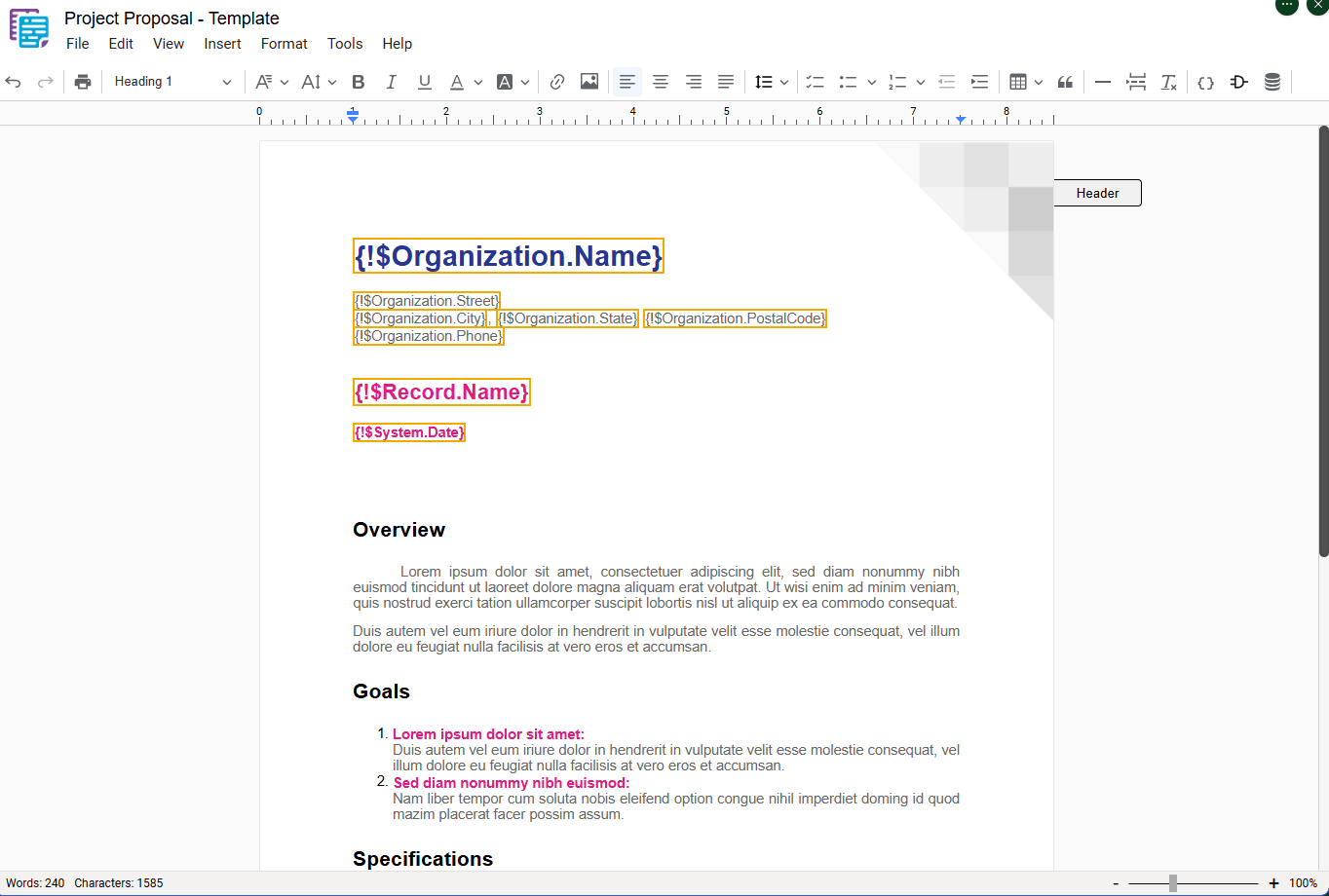Screen dimensions: 1329x896
Task: Toggle underline formatting
Action: click(x=424, y=82)
